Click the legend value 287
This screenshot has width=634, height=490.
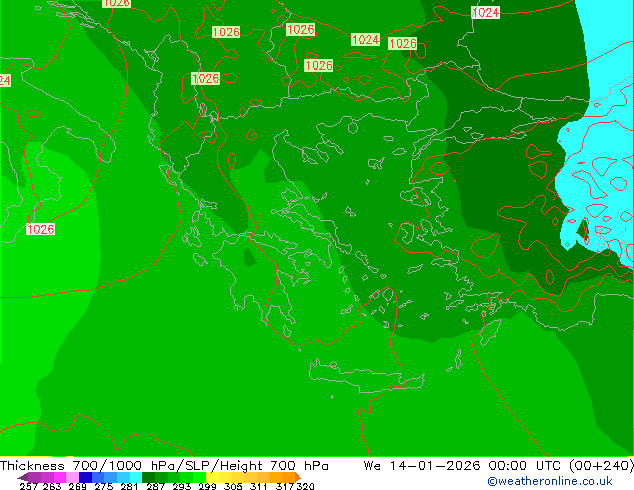(156, 486)
